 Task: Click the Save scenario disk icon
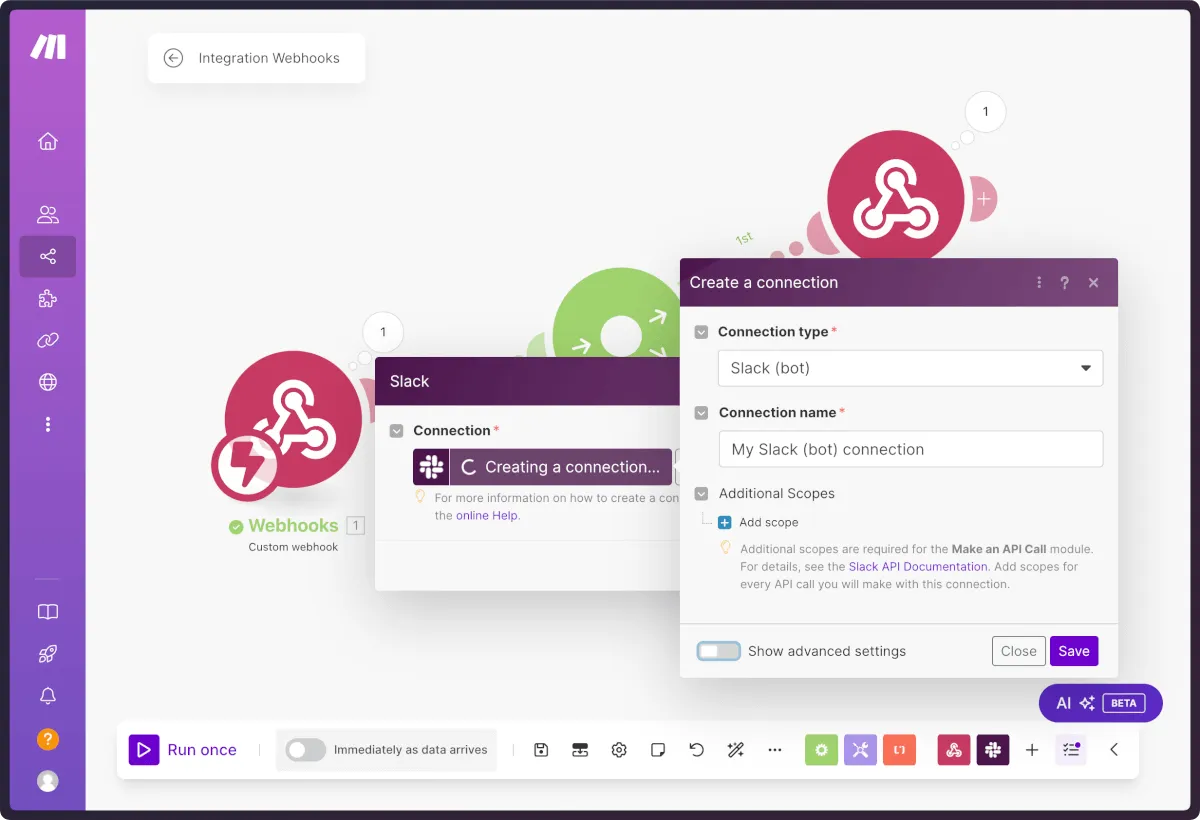[541, 750]
